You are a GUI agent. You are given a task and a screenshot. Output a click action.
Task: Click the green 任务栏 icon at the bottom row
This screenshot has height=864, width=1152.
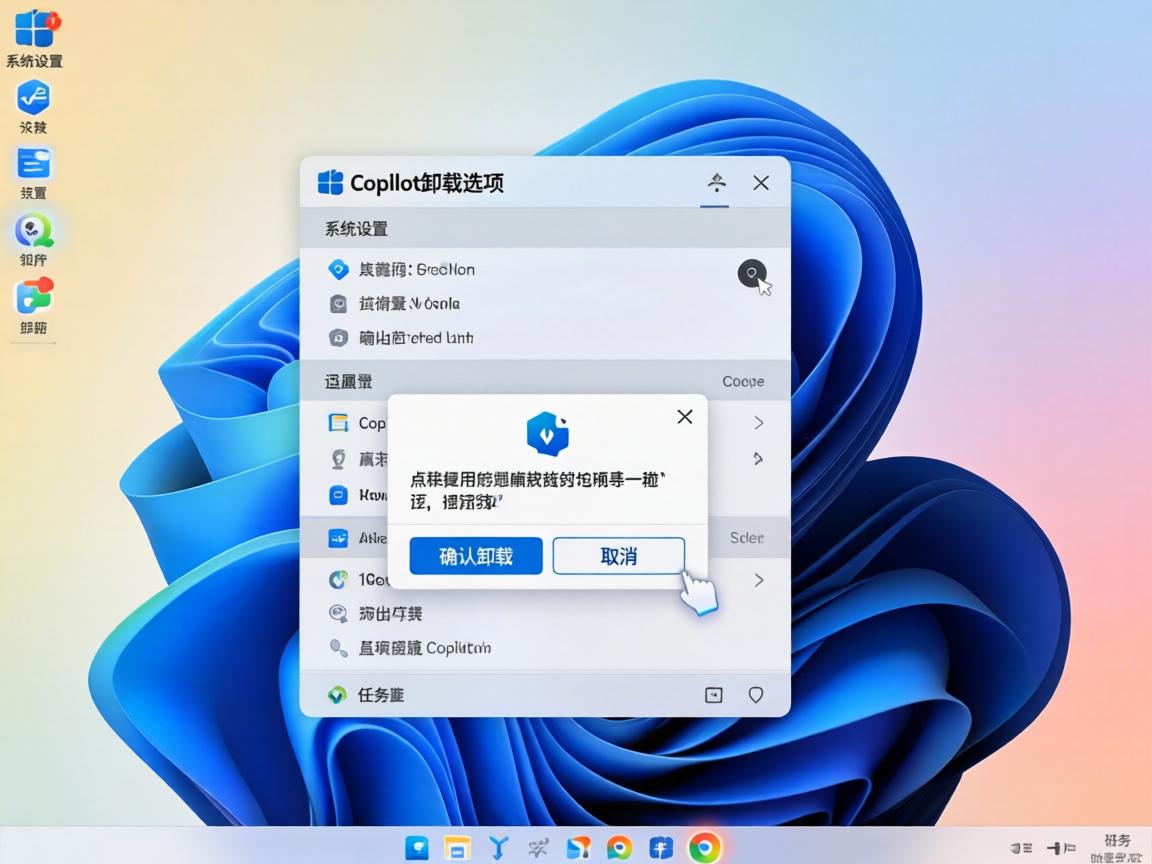tap(338, 693)
